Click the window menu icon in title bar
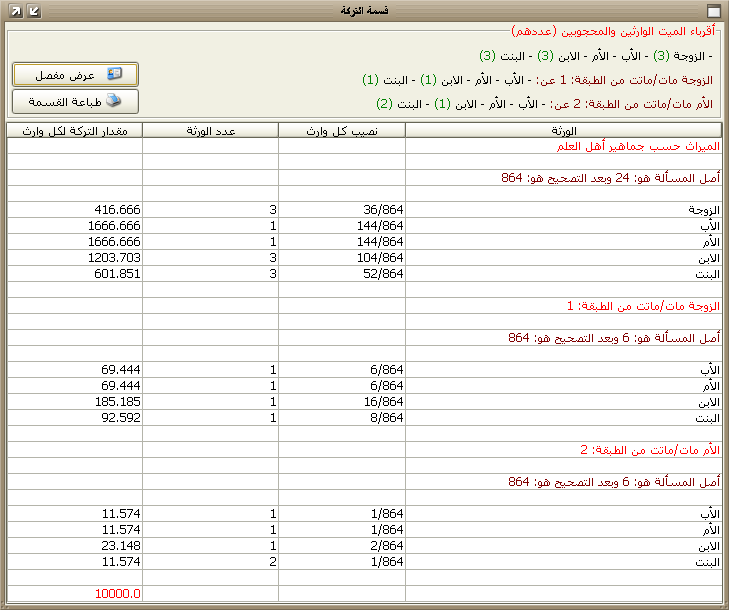Image resolution: width=729 pixels, height=610 pixels. tap(713, 11)
